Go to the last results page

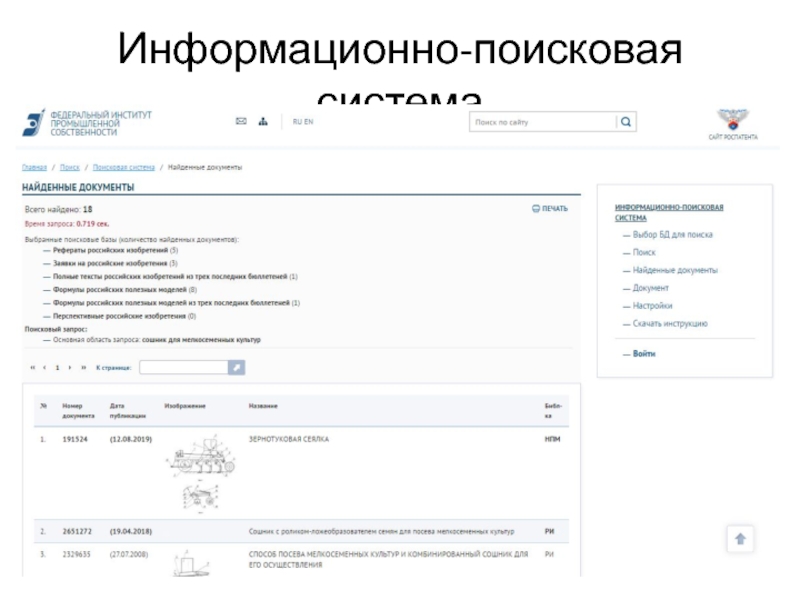tap(83, 368)
